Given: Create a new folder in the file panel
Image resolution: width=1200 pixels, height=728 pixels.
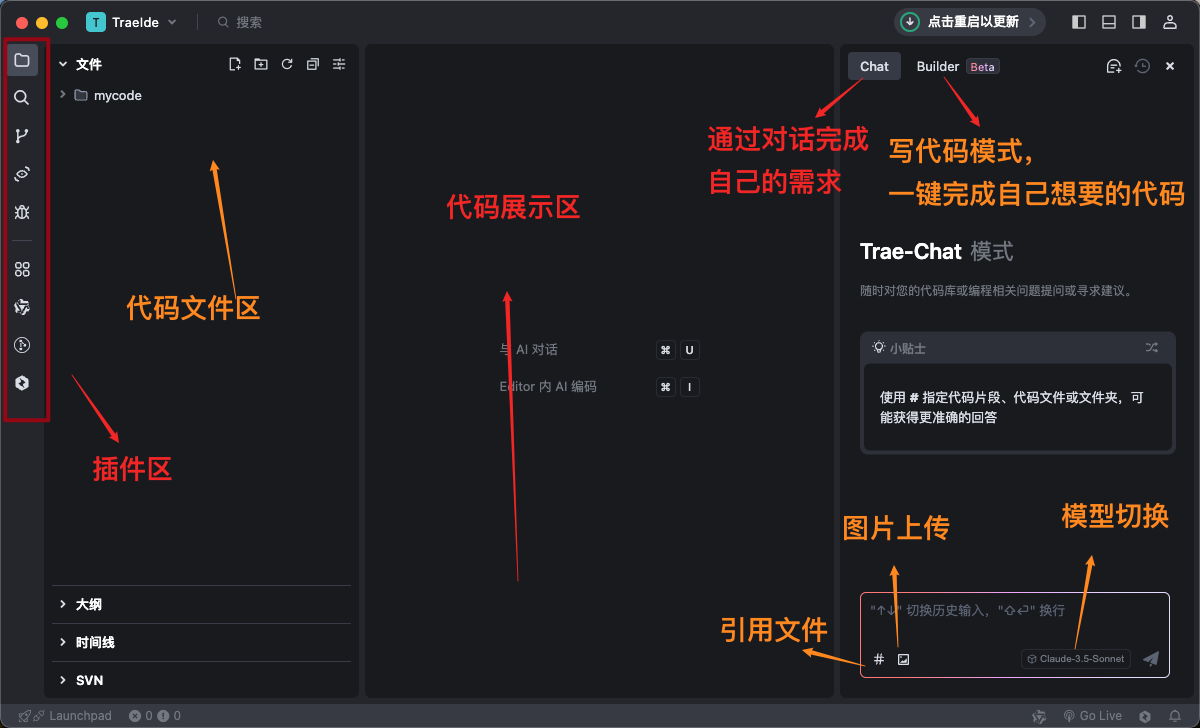Looking at the screenshot, I should (x=261, y=64).
